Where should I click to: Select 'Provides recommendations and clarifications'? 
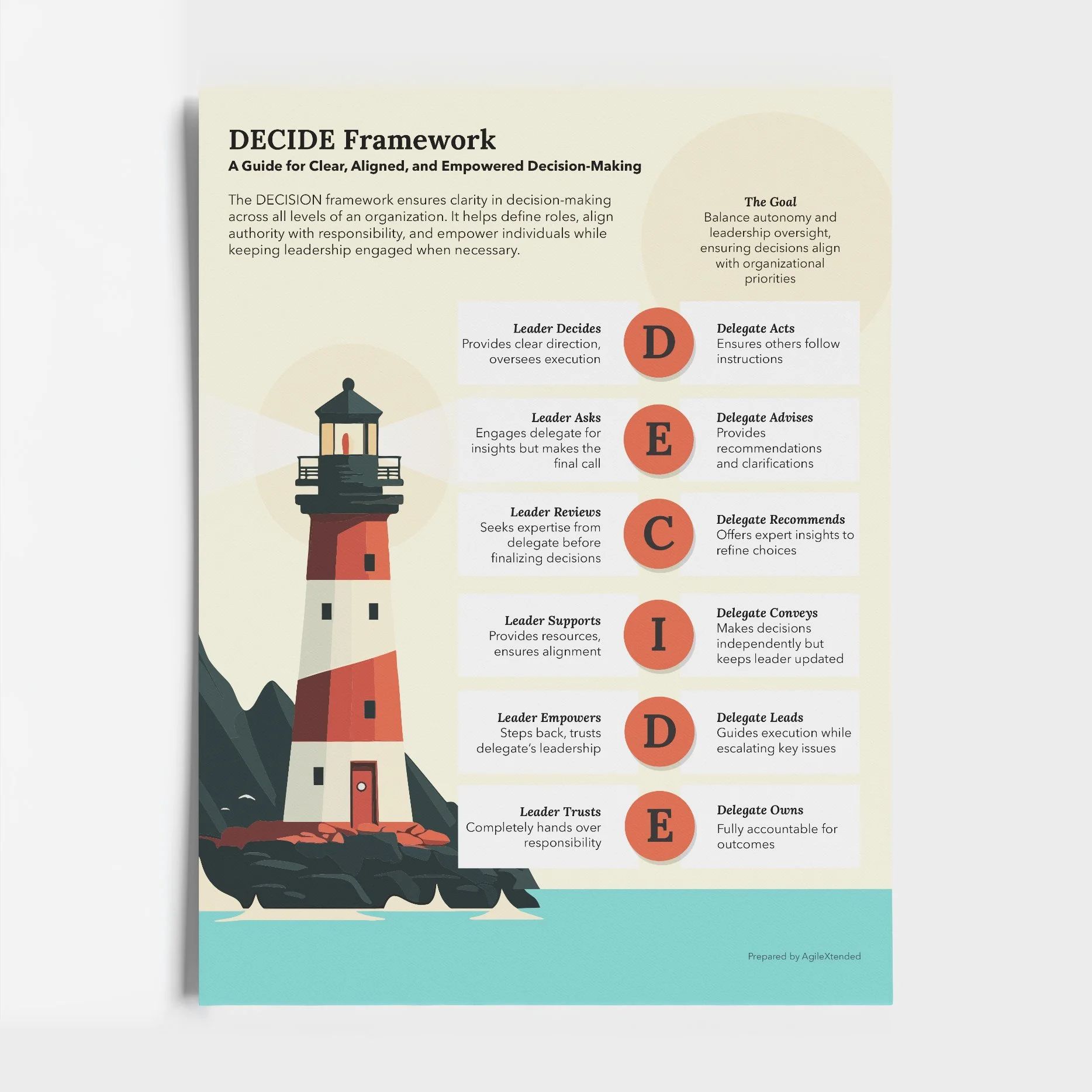click(x=769, y=448)
